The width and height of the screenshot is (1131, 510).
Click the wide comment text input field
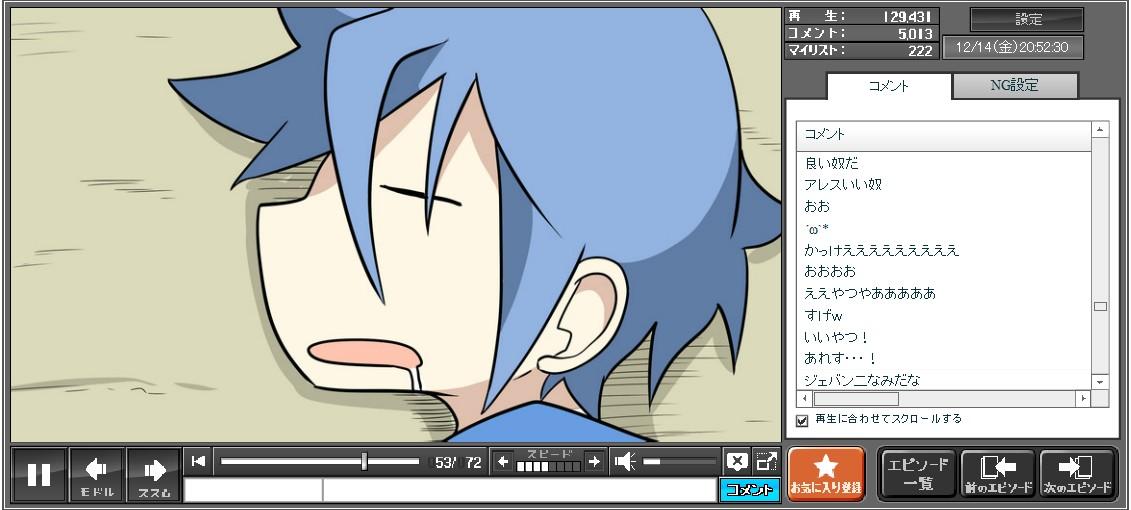(518, 490)
